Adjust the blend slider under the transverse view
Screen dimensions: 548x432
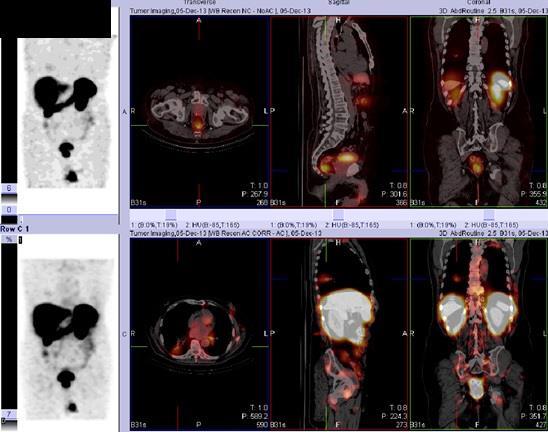(x=171, y=215)
